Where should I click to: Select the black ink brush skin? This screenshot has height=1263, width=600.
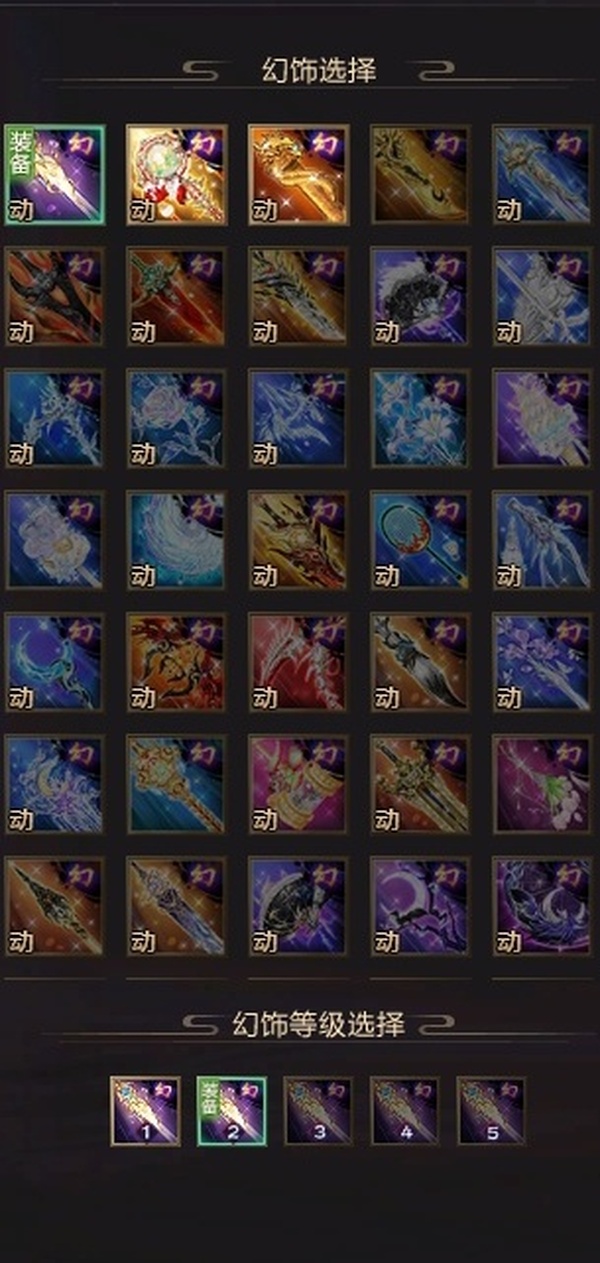[421, 663]
